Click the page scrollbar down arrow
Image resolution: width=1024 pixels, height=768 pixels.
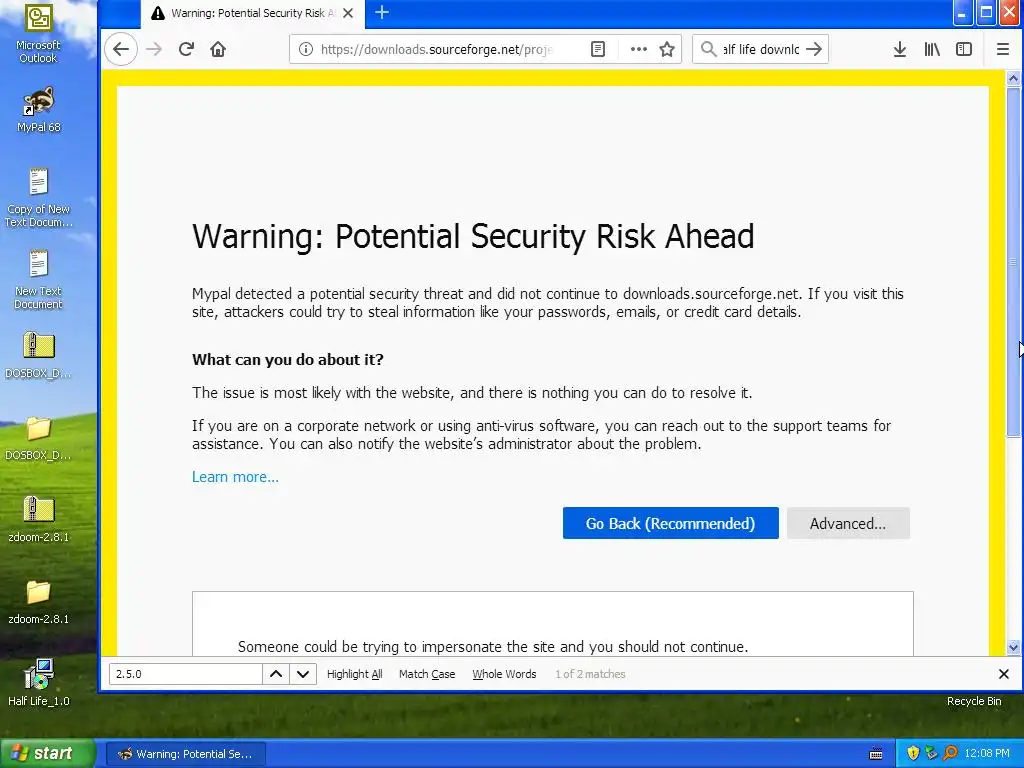tap(1013, 647)
